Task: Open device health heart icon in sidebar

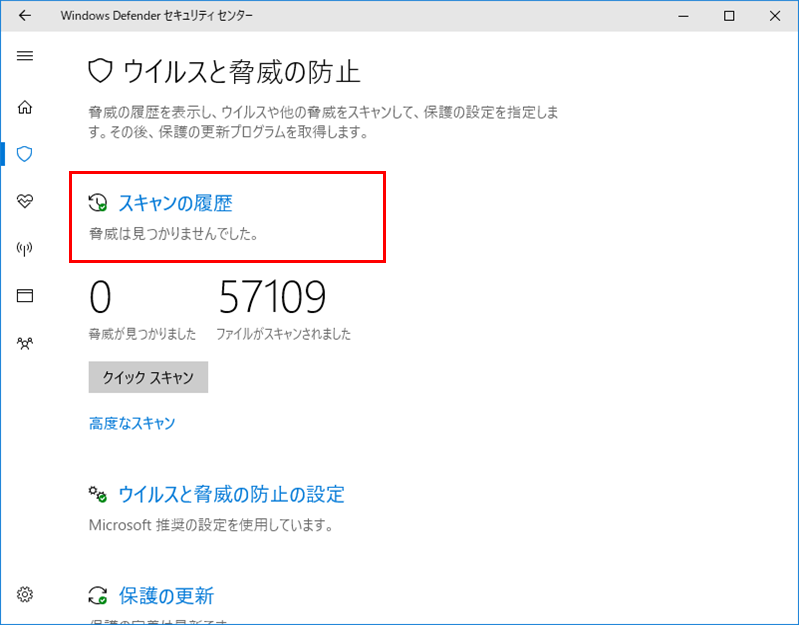Action: coord(24,201)
